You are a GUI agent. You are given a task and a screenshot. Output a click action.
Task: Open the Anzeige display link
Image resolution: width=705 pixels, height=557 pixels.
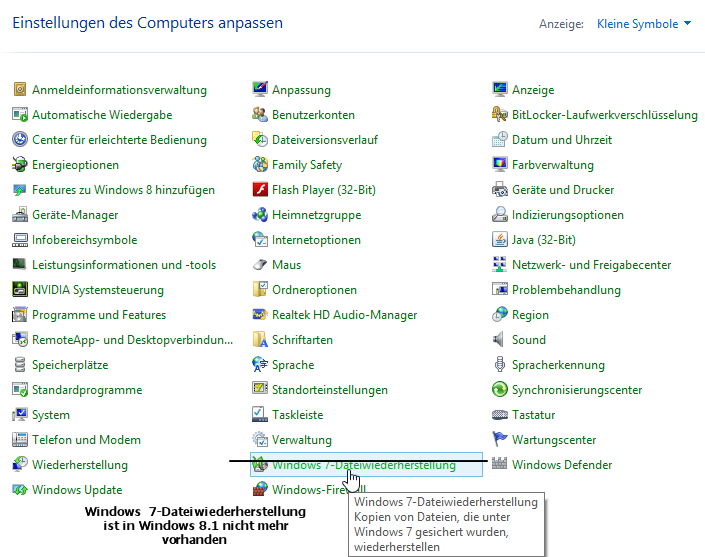point(533,90)
